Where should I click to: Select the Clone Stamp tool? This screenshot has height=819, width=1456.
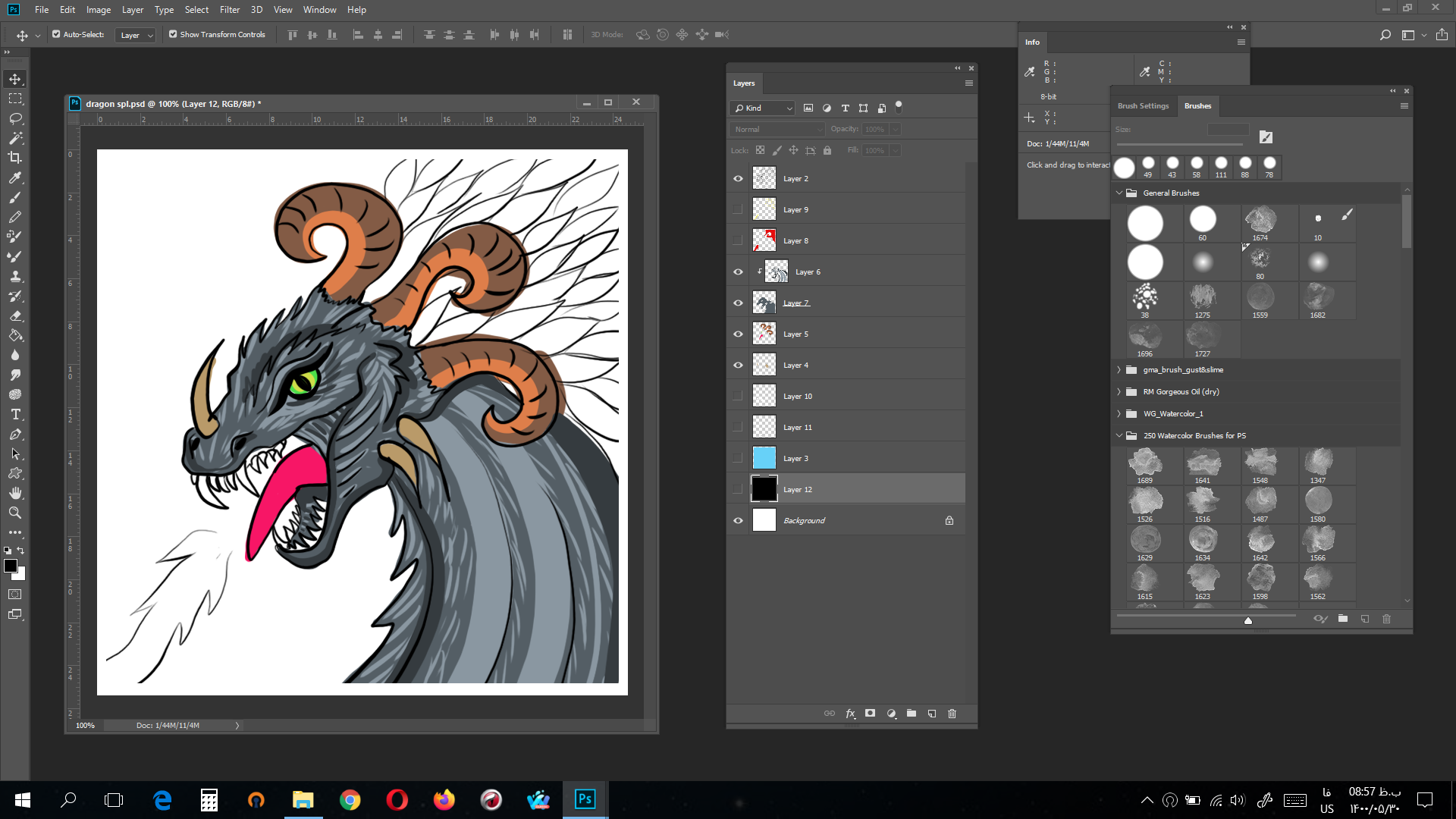click(15, 276)
